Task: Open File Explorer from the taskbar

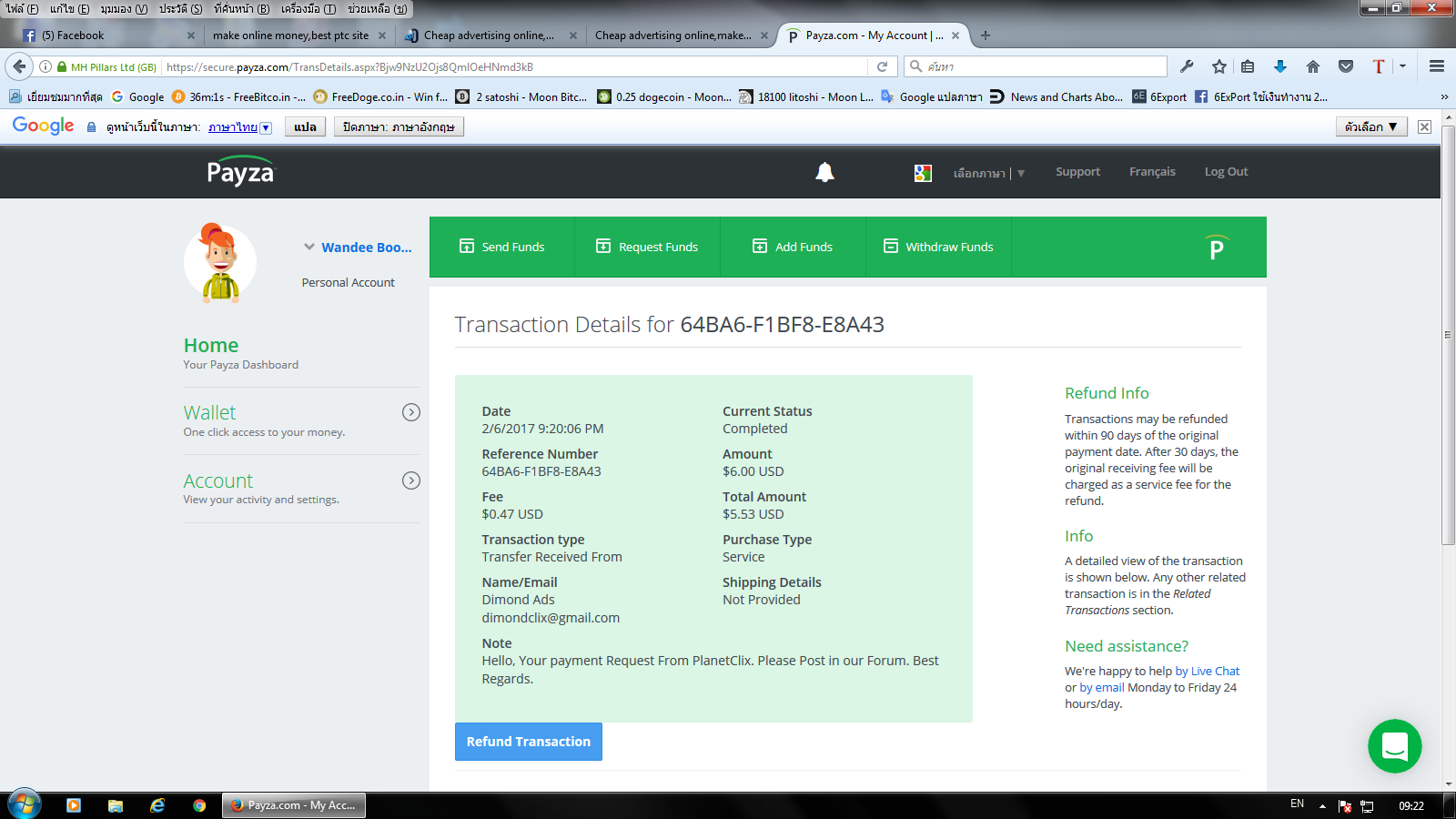Action: click(x=116, y=805)
